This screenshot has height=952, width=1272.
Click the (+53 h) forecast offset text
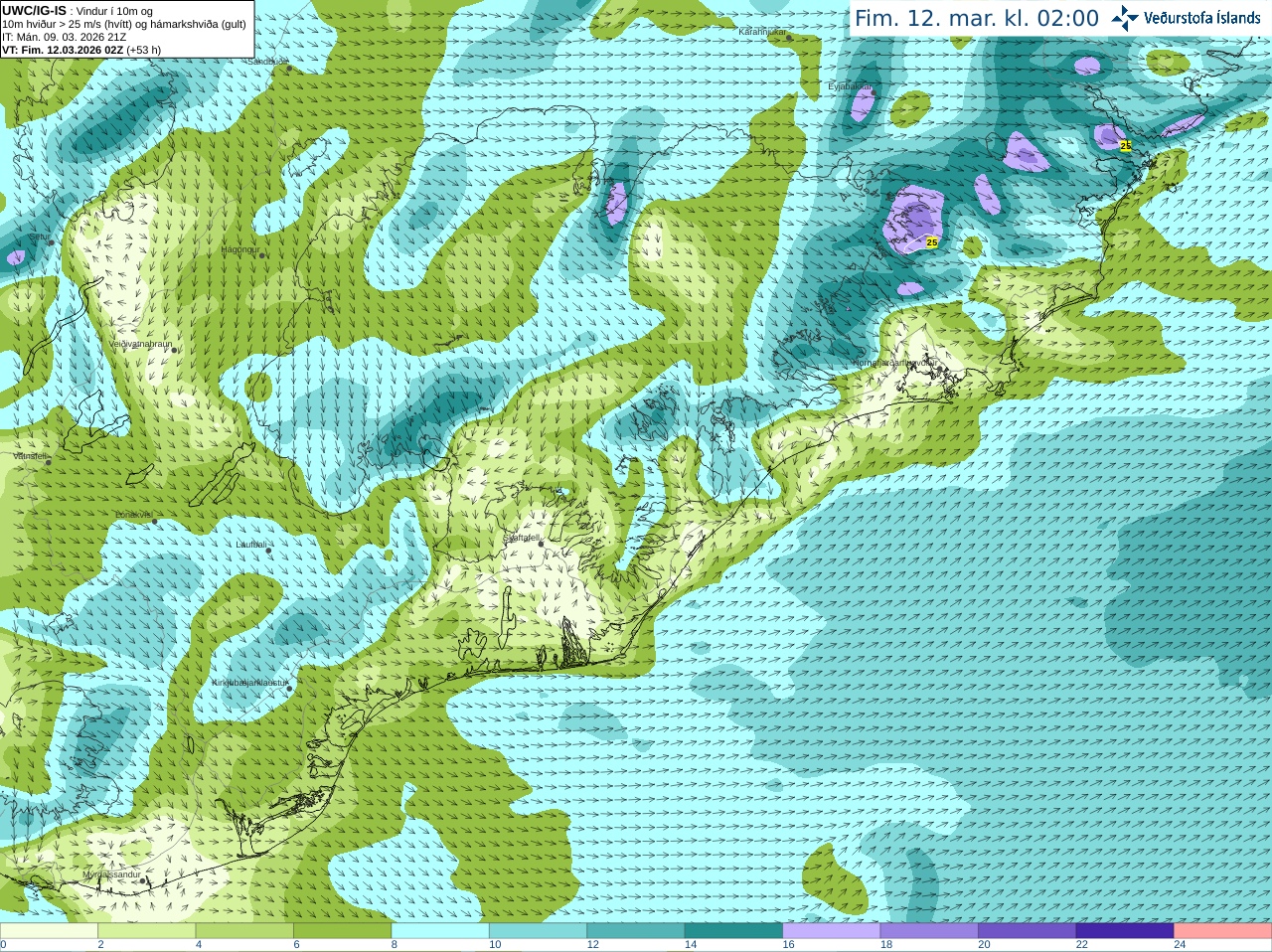click(x=144, y=50)
